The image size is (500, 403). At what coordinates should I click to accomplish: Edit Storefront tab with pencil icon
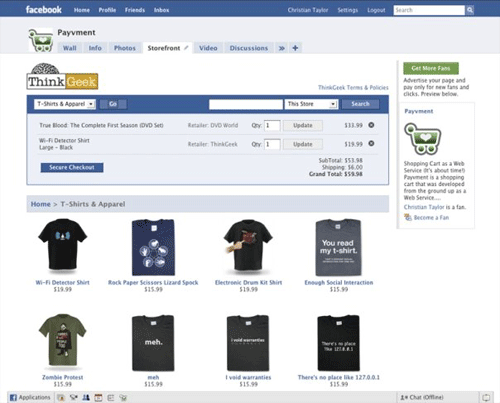[186, 48]
